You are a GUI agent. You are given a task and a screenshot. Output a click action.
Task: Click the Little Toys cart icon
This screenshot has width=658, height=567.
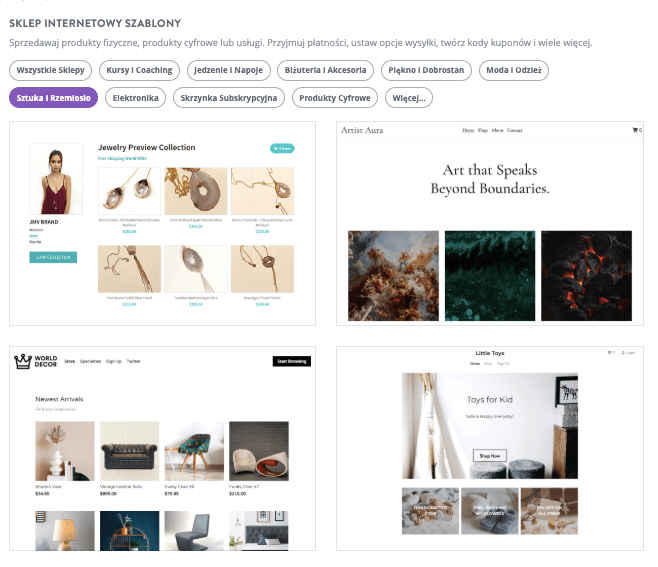click(611, 353)
